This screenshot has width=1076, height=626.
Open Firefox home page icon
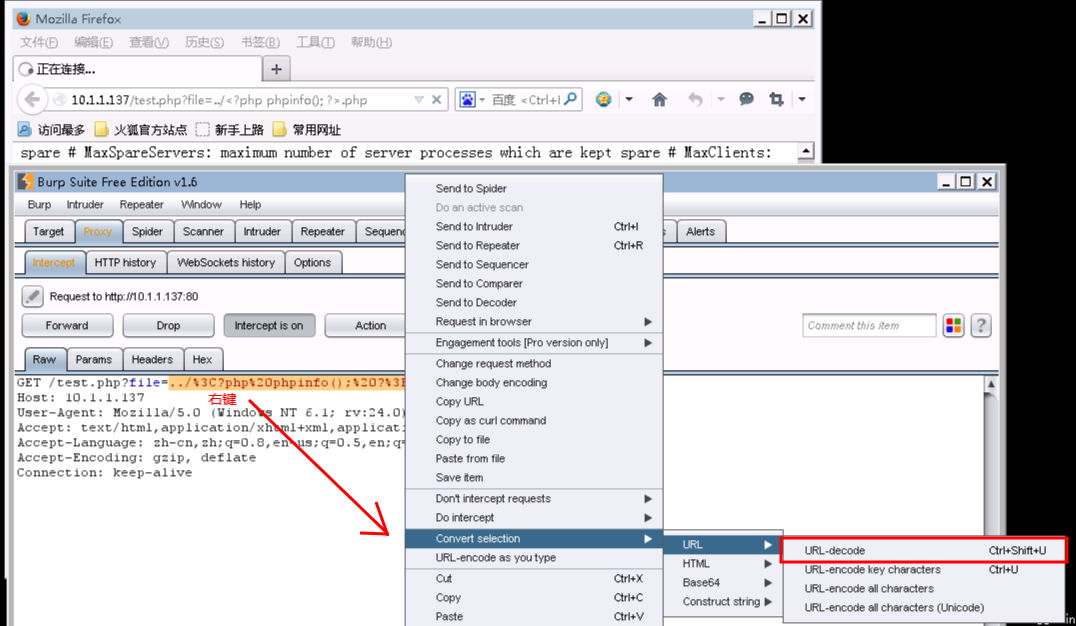[x=659, y=100]
